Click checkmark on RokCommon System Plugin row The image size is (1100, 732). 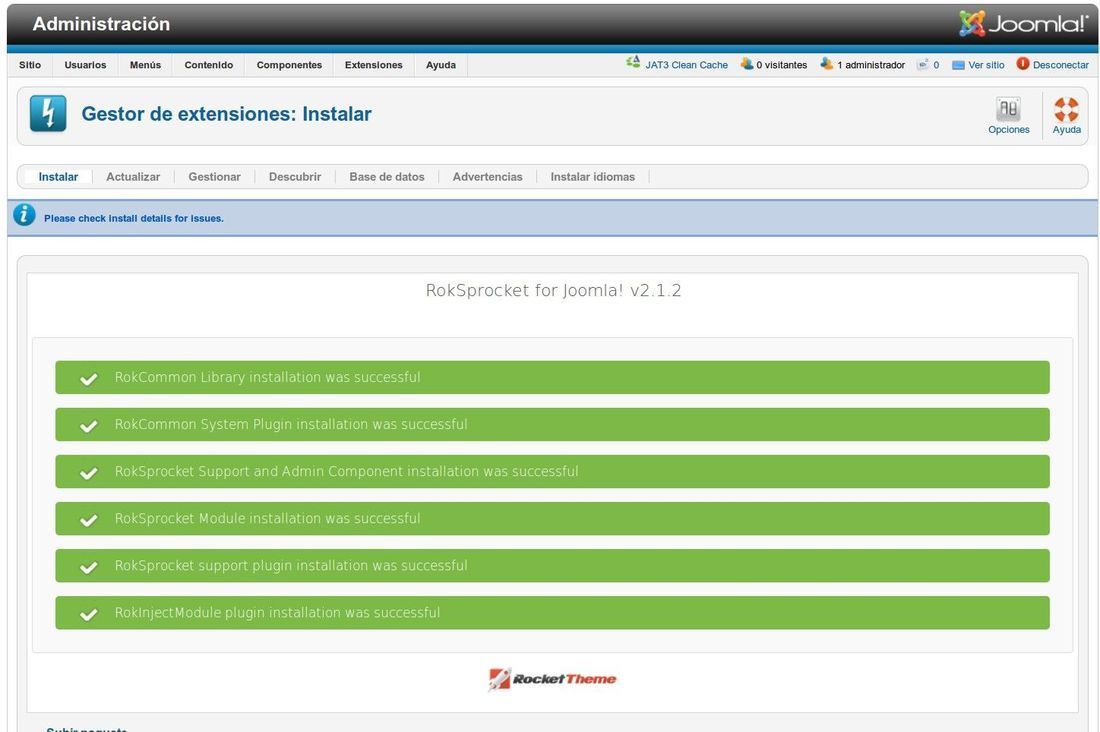pyautogui.click(x=88, y=426)
